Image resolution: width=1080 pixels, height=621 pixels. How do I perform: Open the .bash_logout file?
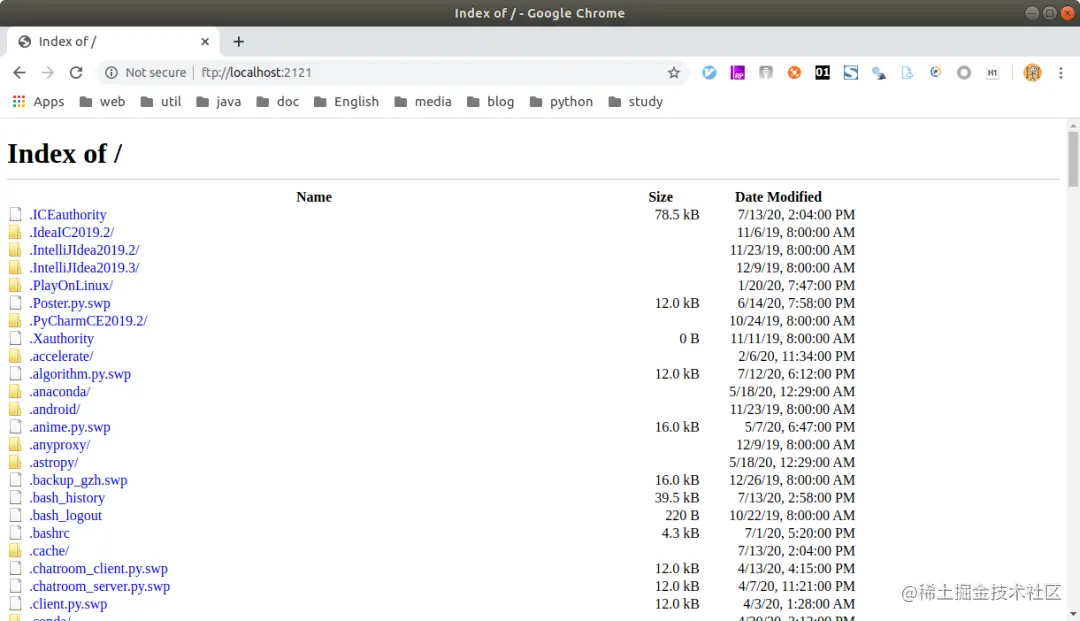tap(65, 516)
